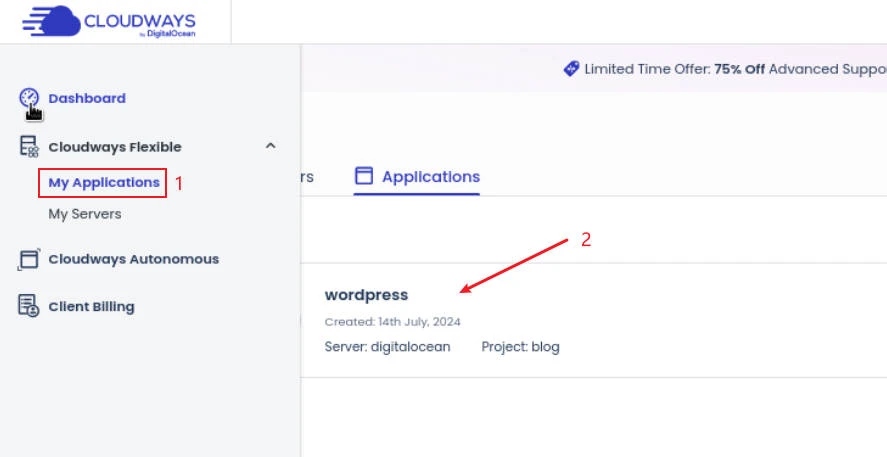Click the 75% Off Advanced Support banner text
The width and height of the screenshot is (887, 457).
click(x=800, y=70)
